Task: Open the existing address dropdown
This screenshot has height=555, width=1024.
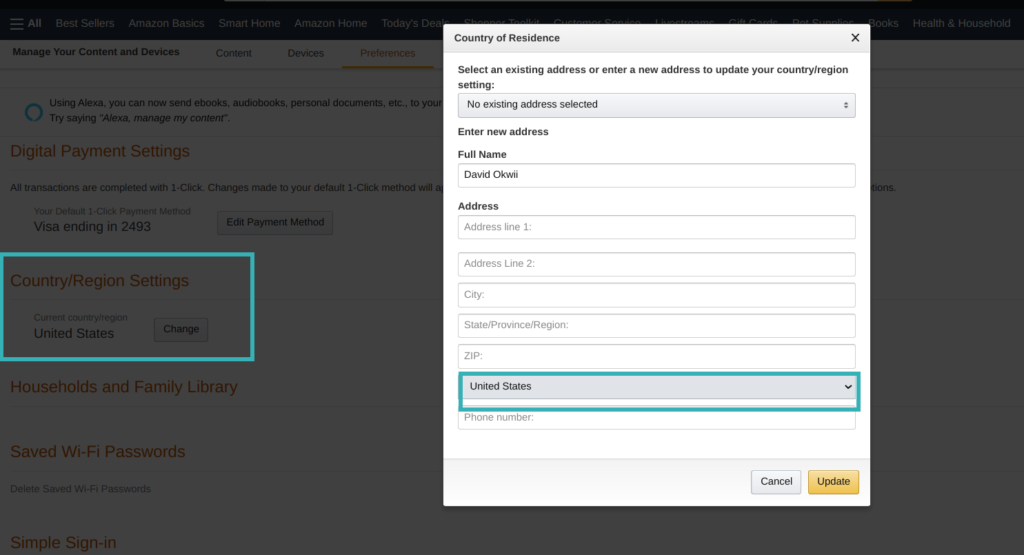Action: 656,105
